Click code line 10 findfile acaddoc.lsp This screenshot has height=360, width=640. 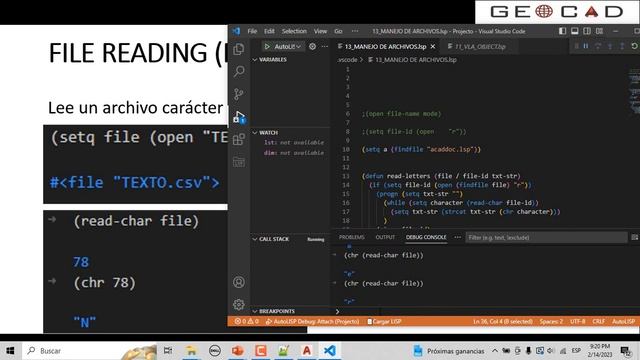(x=421, y=149)
